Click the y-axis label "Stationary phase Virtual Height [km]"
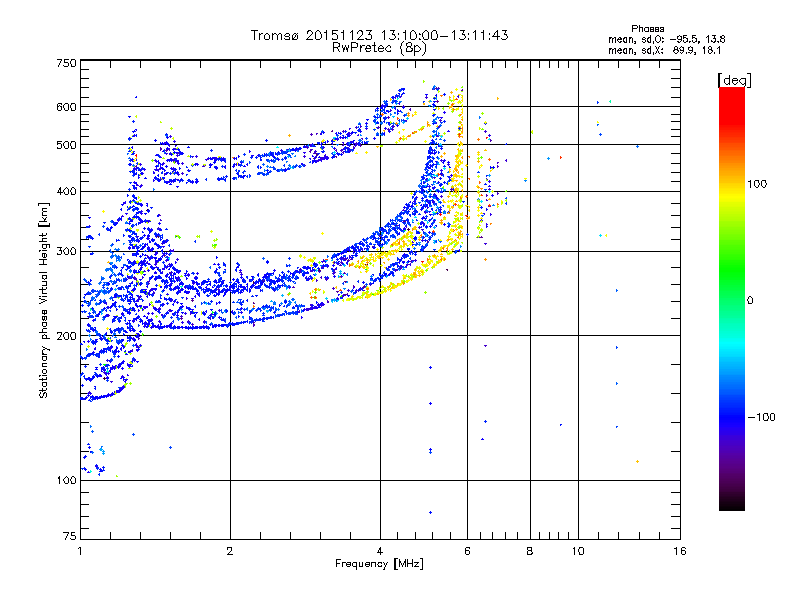 point(43,300)
